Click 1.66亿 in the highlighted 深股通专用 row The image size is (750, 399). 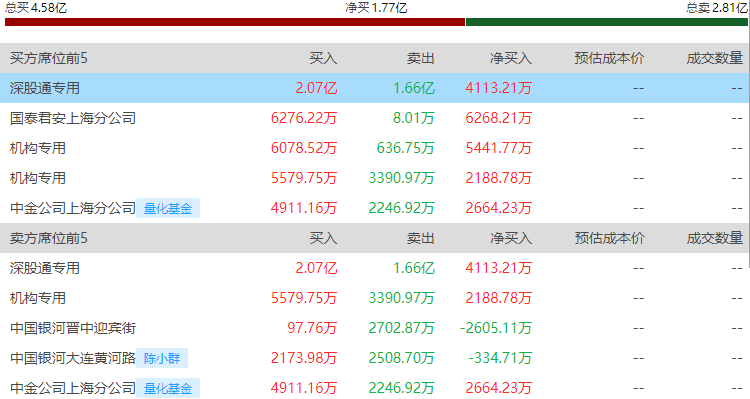click(x=414, y=88)
